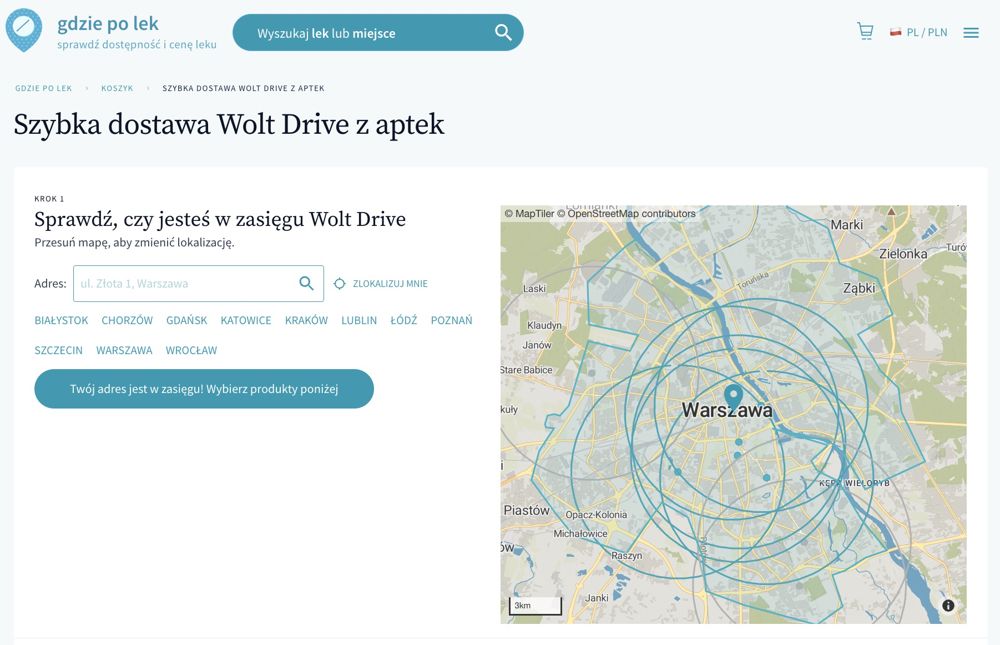Click the SZYBKA DOSTAWA WOLT DRIVE Z APTEK breadcrumb
1000x645 pixels.
244,88
